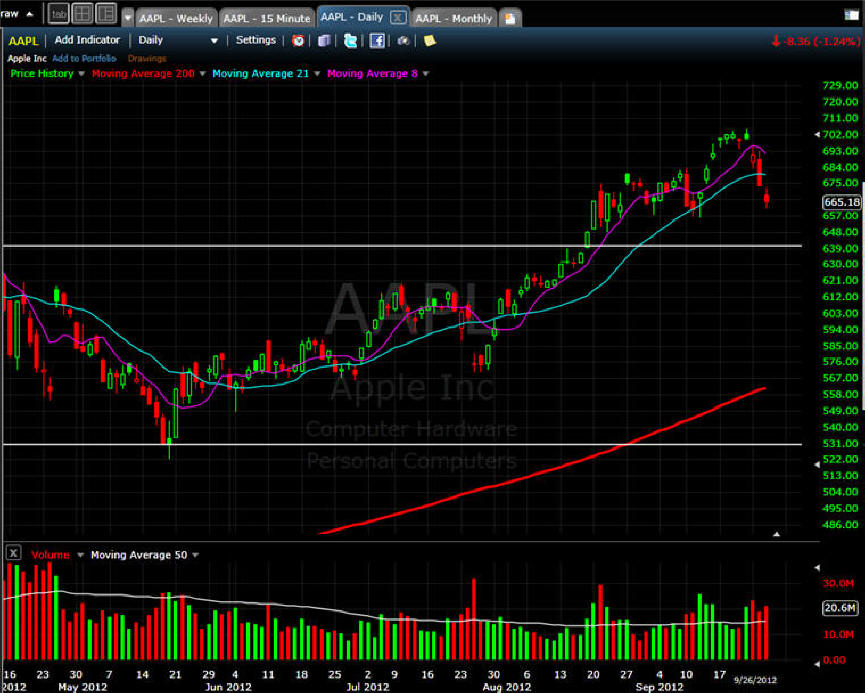Expand Moving Average 8 options arrow
This screenshot has width=865, height=693.
click(x=426, y=73)
